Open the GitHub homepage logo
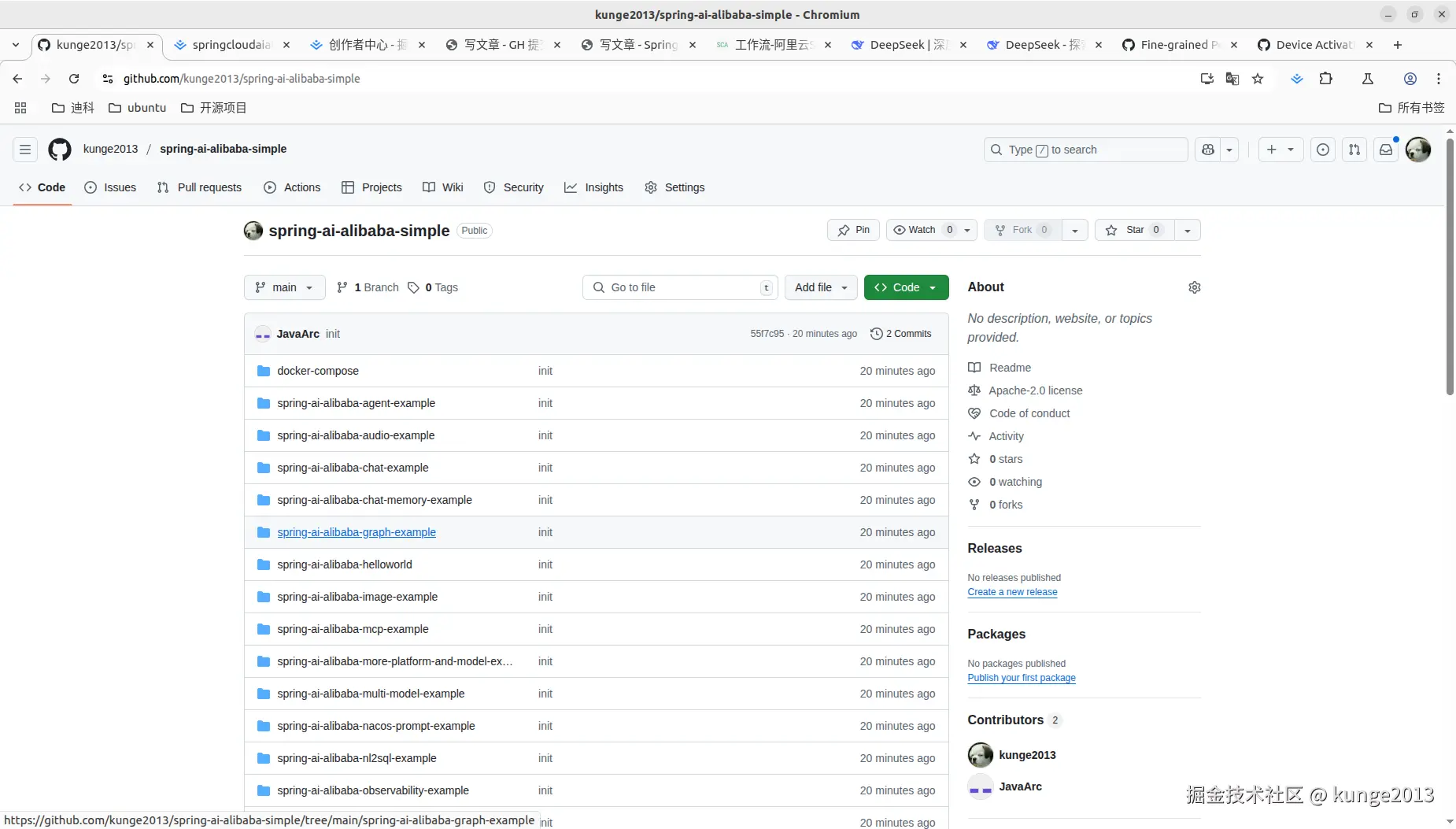 (60, 150)
